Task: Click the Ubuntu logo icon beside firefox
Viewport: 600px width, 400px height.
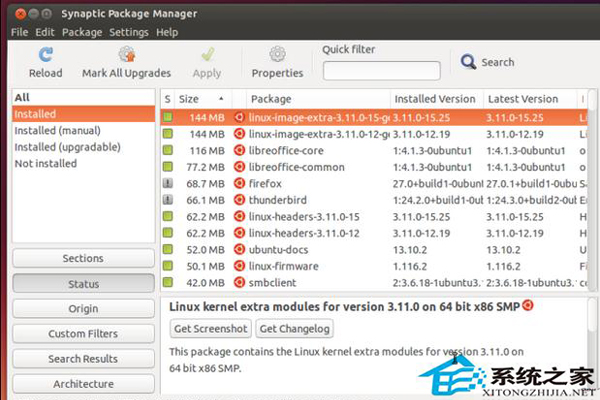Action: click(239, 183)
